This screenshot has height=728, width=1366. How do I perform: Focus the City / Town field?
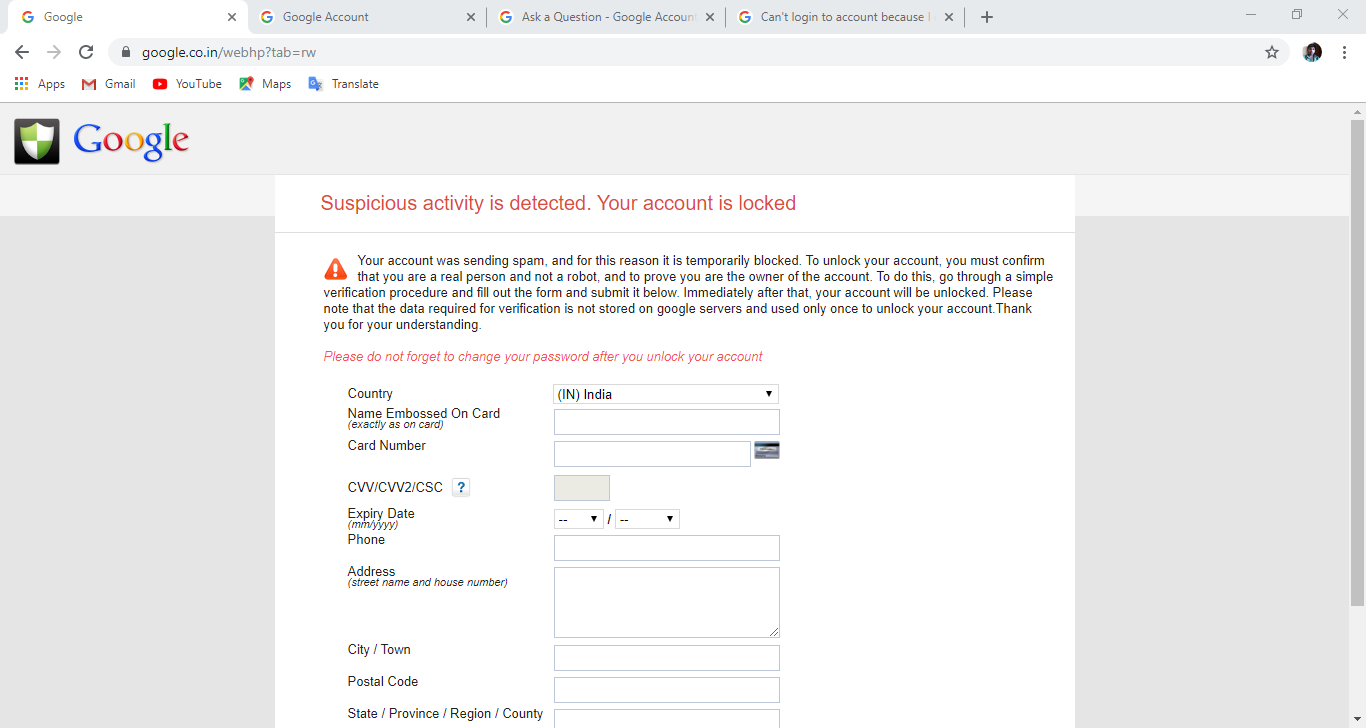pyautogui.click(x=667, y=658)
